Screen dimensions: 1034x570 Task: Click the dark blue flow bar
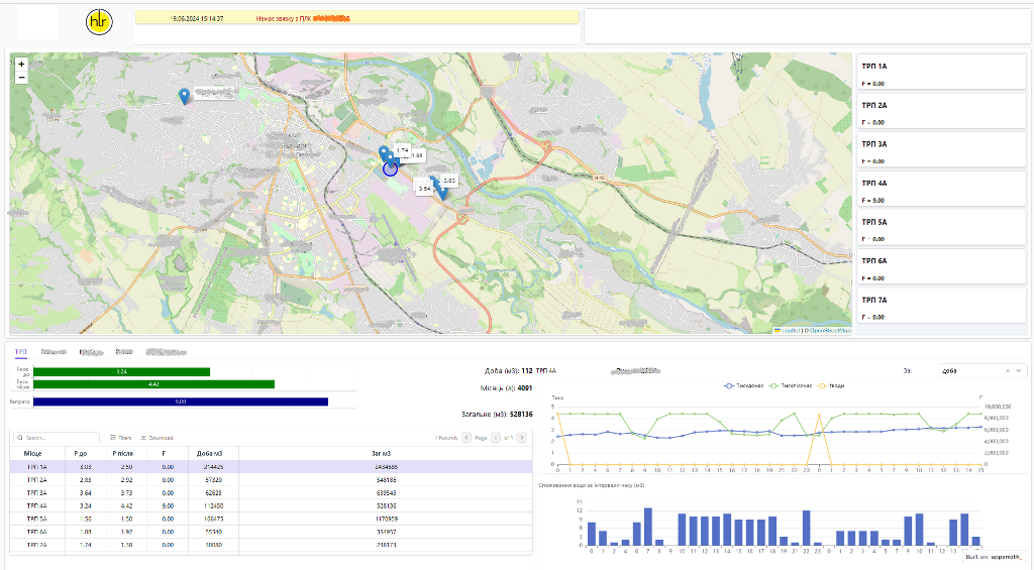[x=181, y=401]
